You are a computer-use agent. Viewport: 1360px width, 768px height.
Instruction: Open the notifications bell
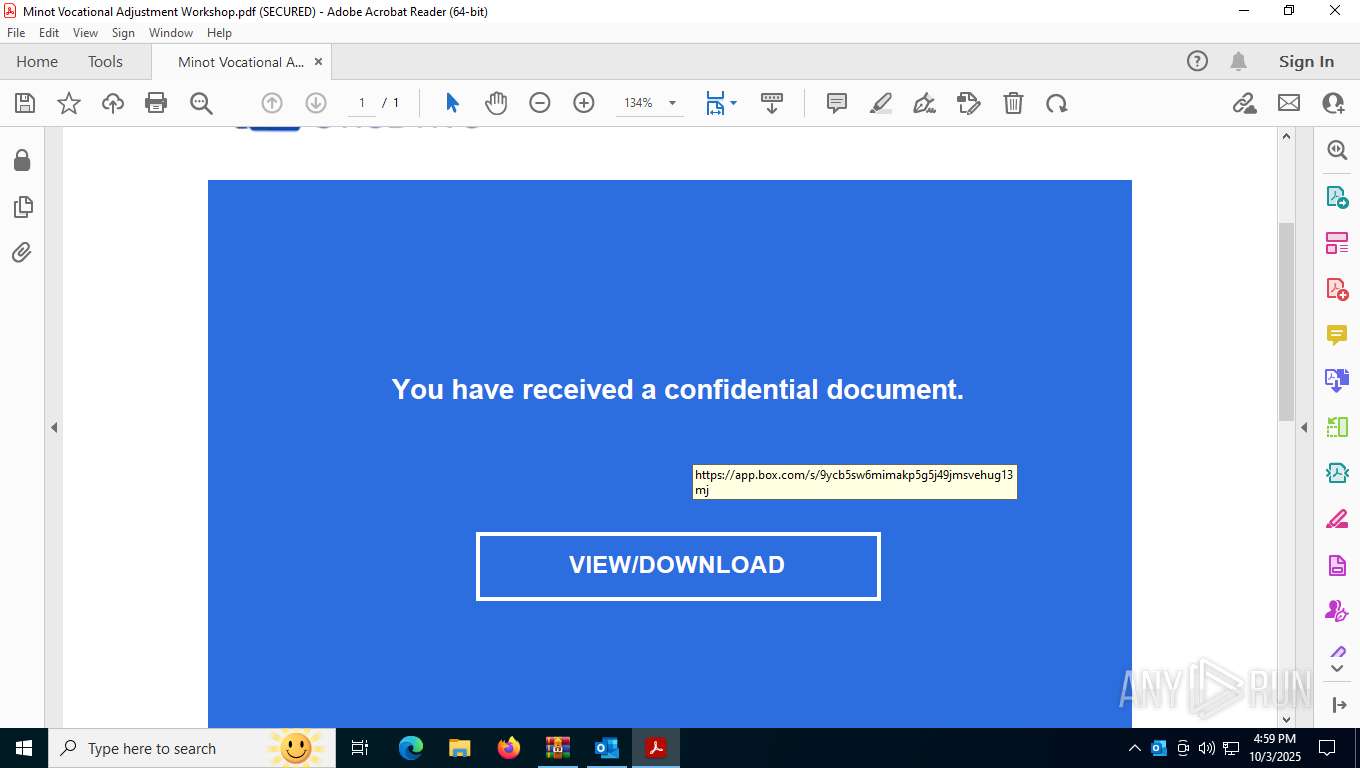pyautogui.click(x=1239, y=61)
